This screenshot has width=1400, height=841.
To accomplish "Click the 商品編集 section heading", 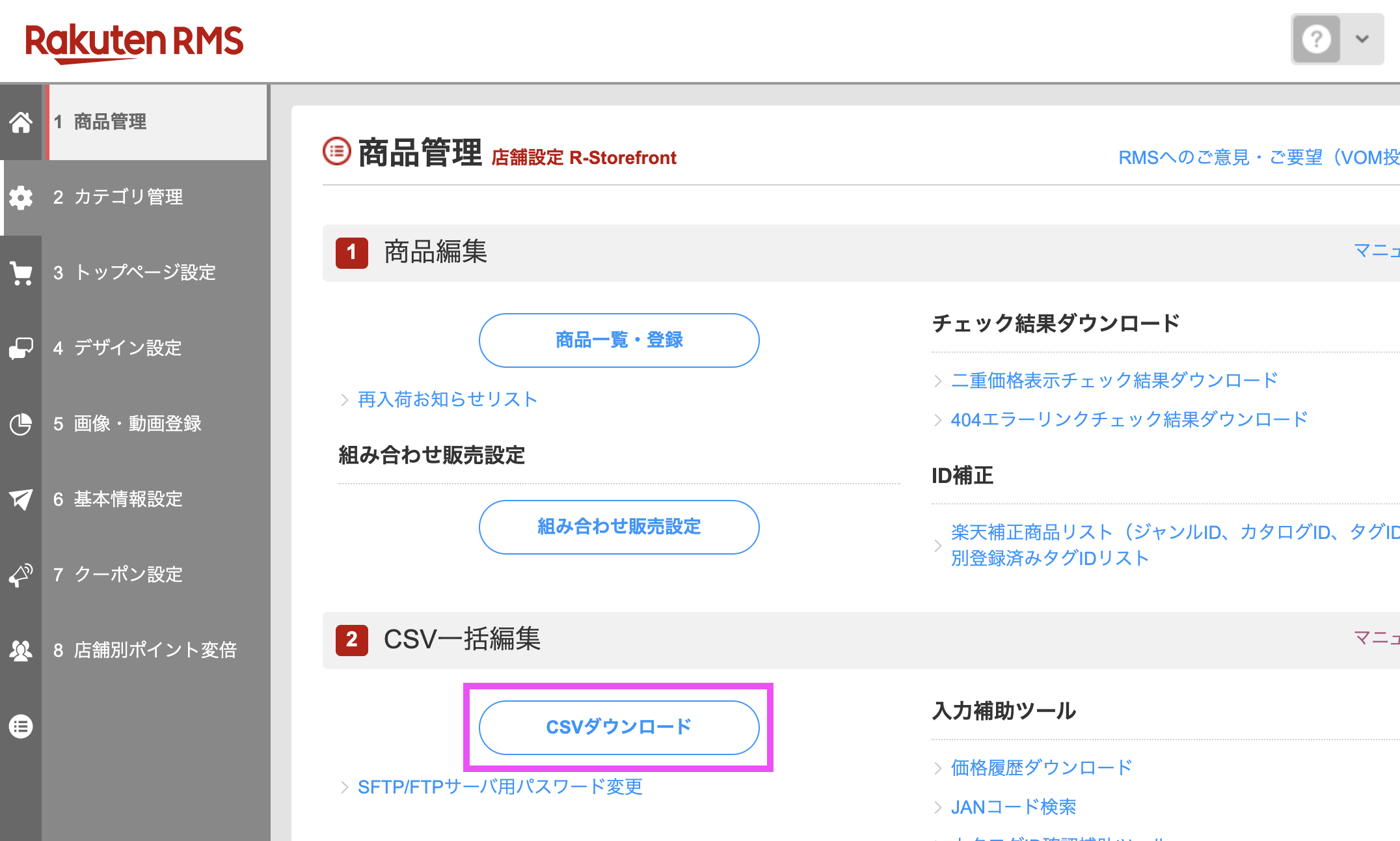I will coord(436,252).
